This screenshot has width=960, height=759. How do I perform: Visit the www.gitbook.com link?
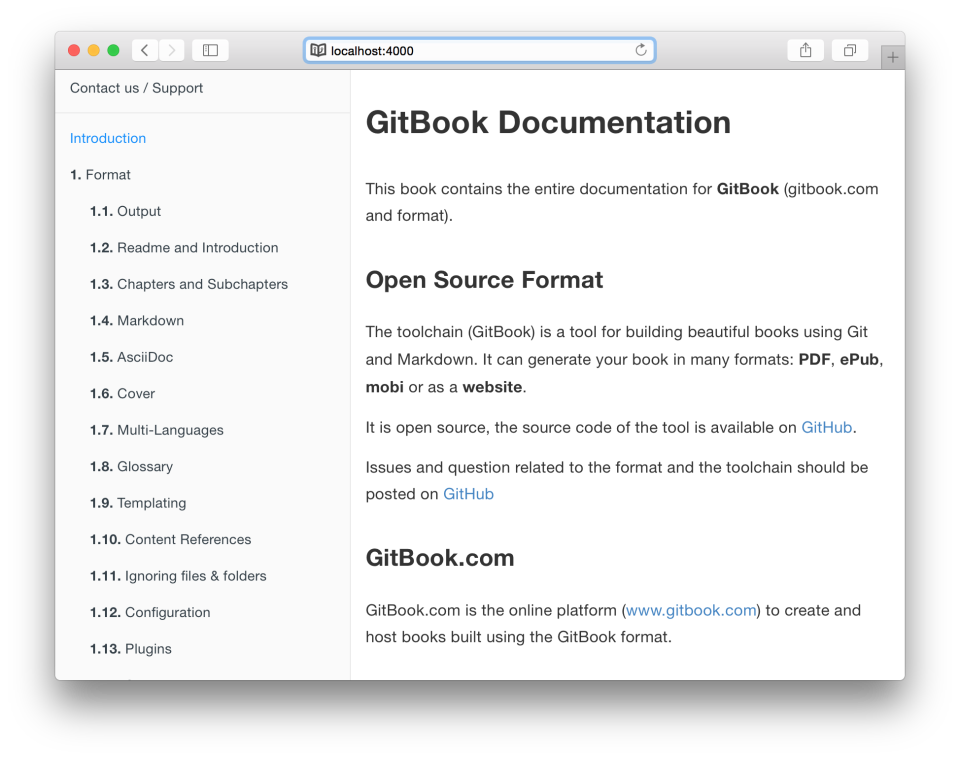click(690, 610)
